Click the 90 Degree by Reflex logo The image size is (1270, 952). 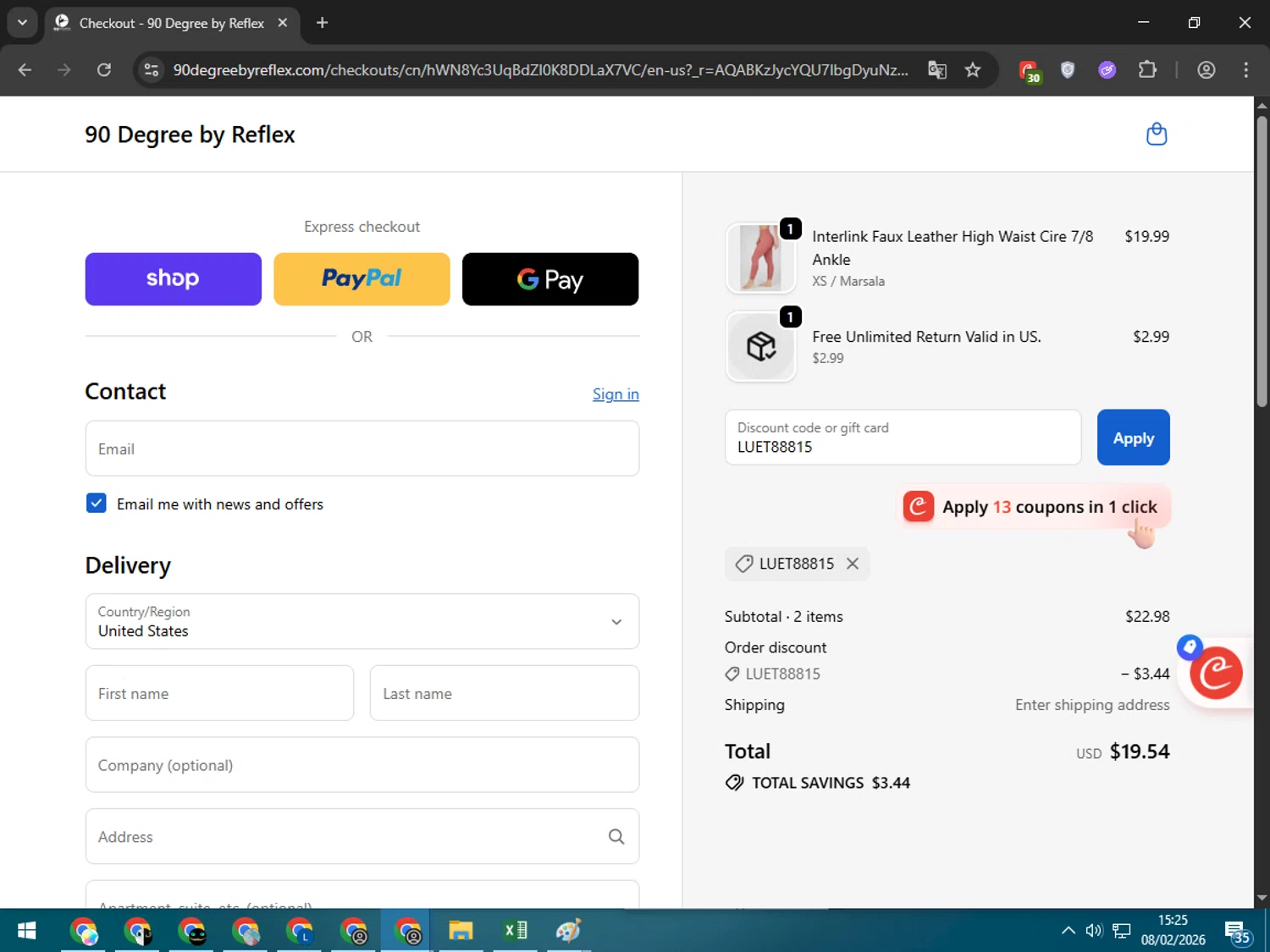[x=190, y=135]
